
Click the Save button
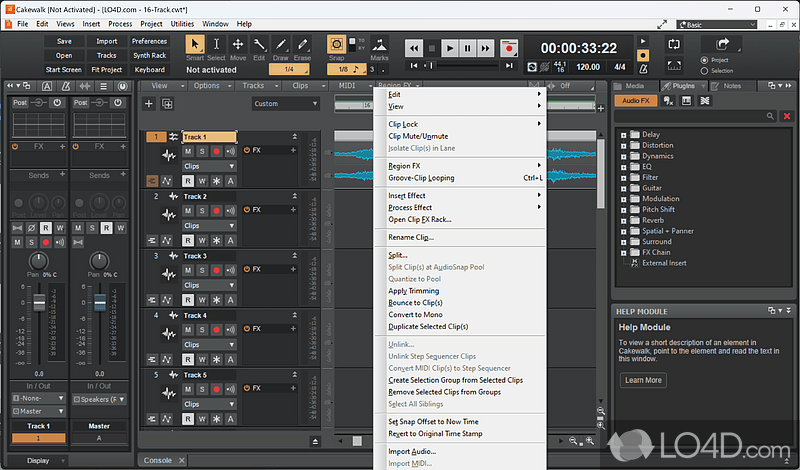coord(64,41)
